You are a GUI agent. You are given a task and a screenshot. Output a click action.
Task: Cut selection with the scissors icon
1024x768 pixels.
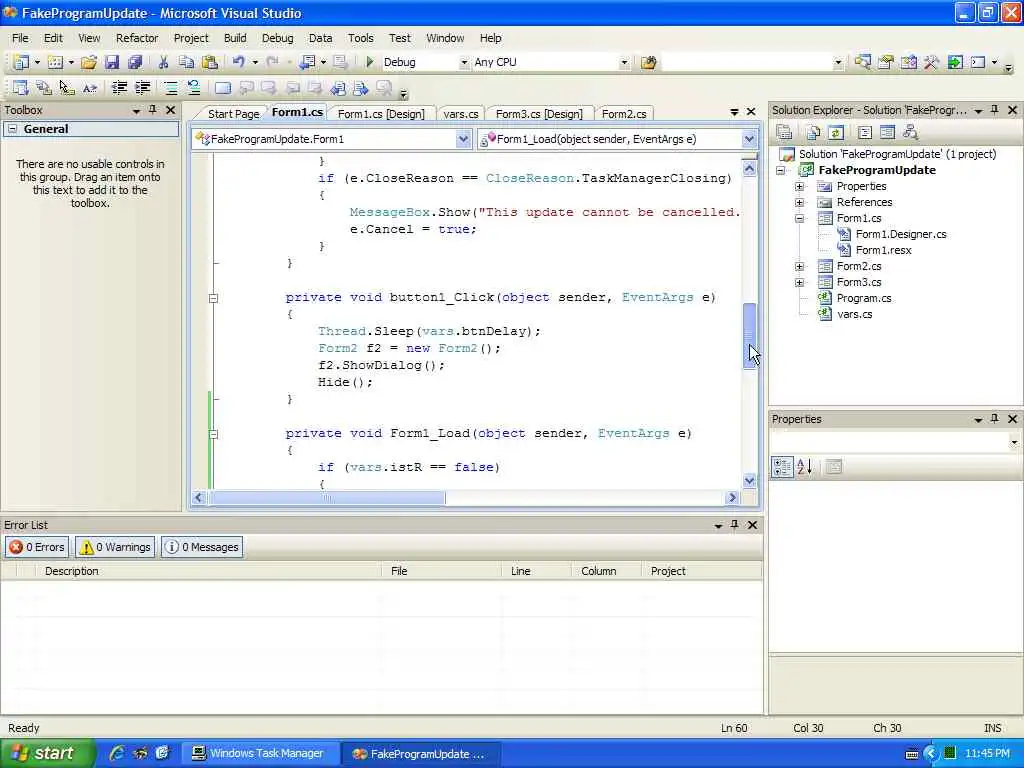coord(163,62)
